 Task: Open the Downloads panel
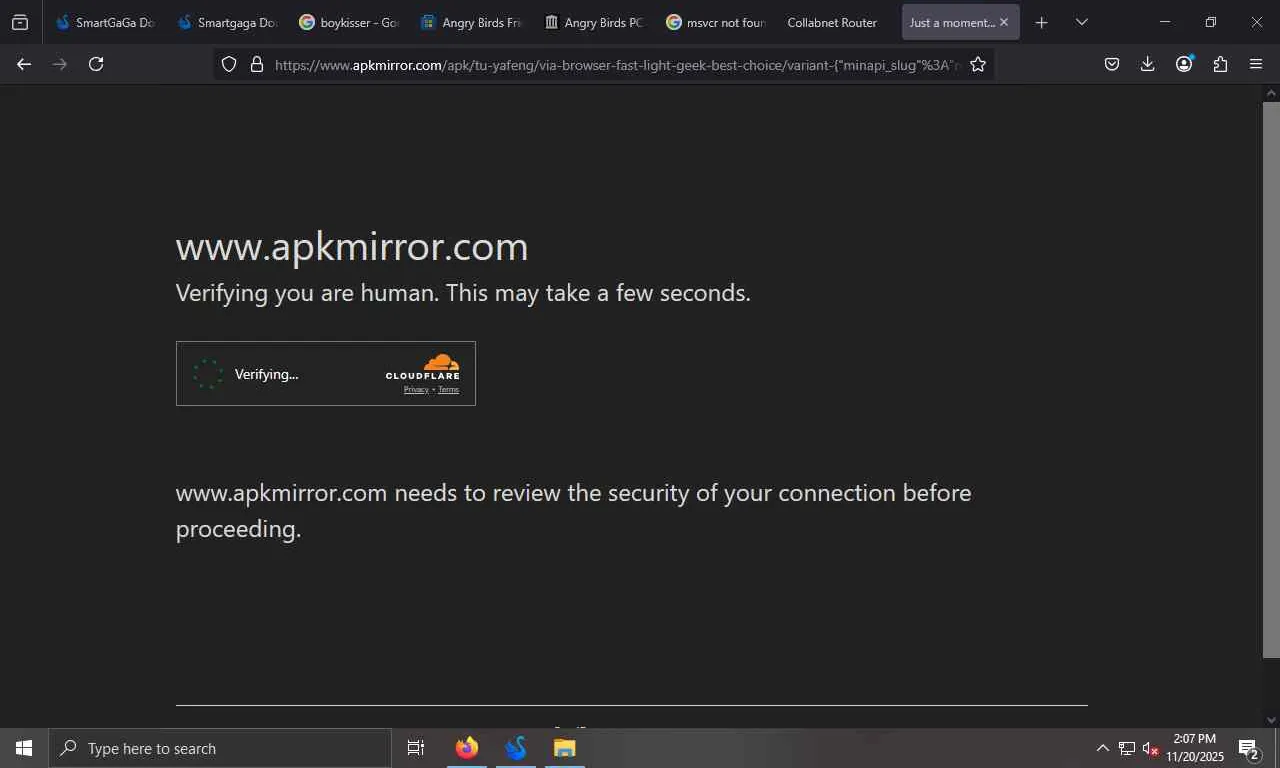tap(1148, 64)
